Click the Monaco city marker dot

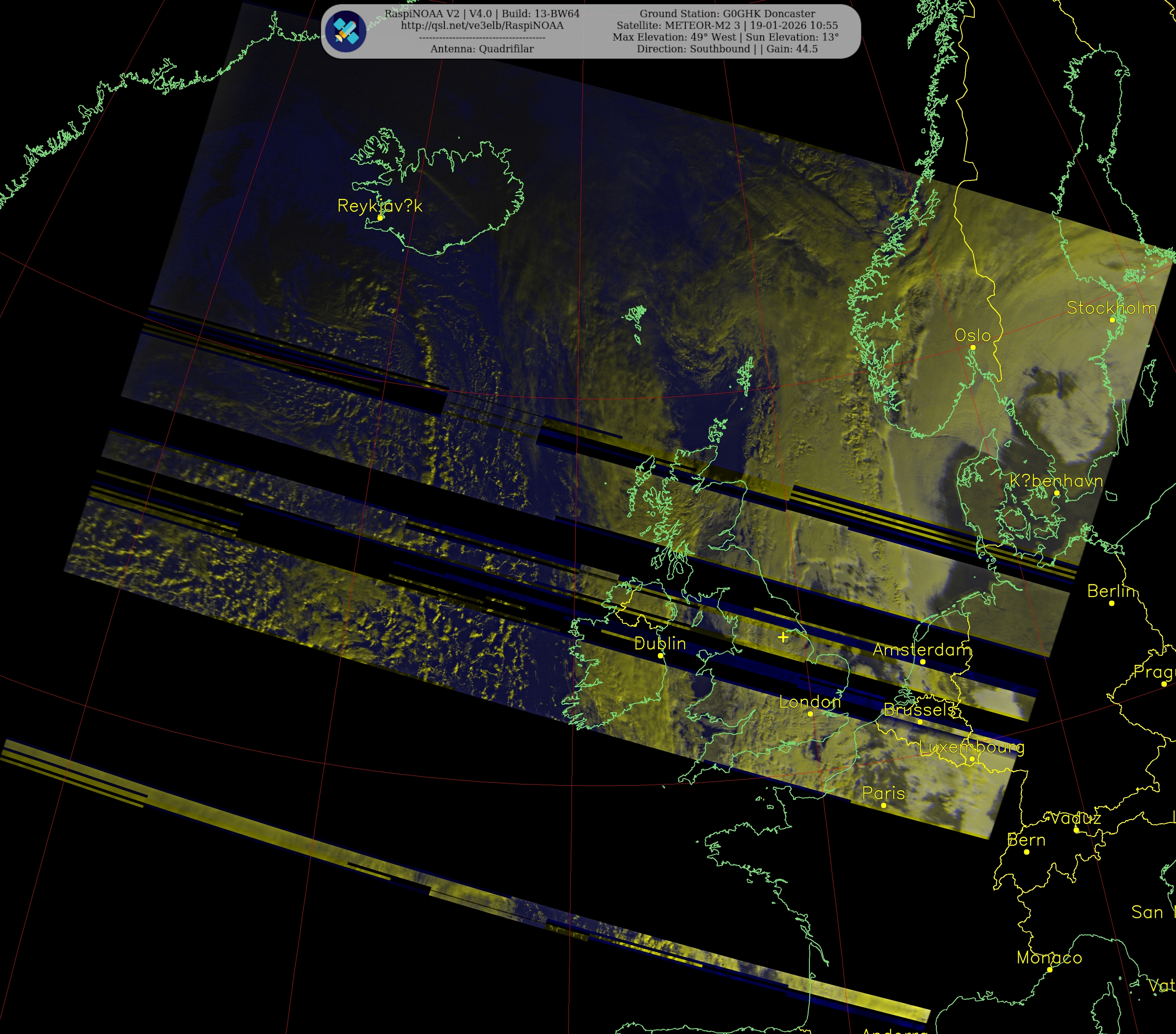[1049, 970]
